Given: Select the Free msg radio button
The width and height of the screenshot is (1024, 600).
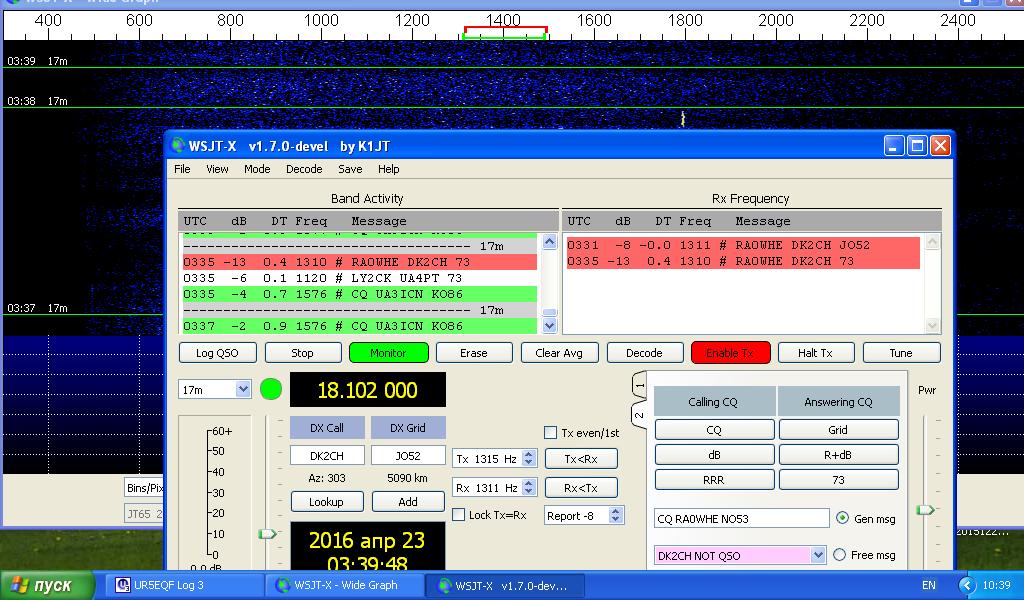Looking at the screenshot, I should tap(840, 555).
